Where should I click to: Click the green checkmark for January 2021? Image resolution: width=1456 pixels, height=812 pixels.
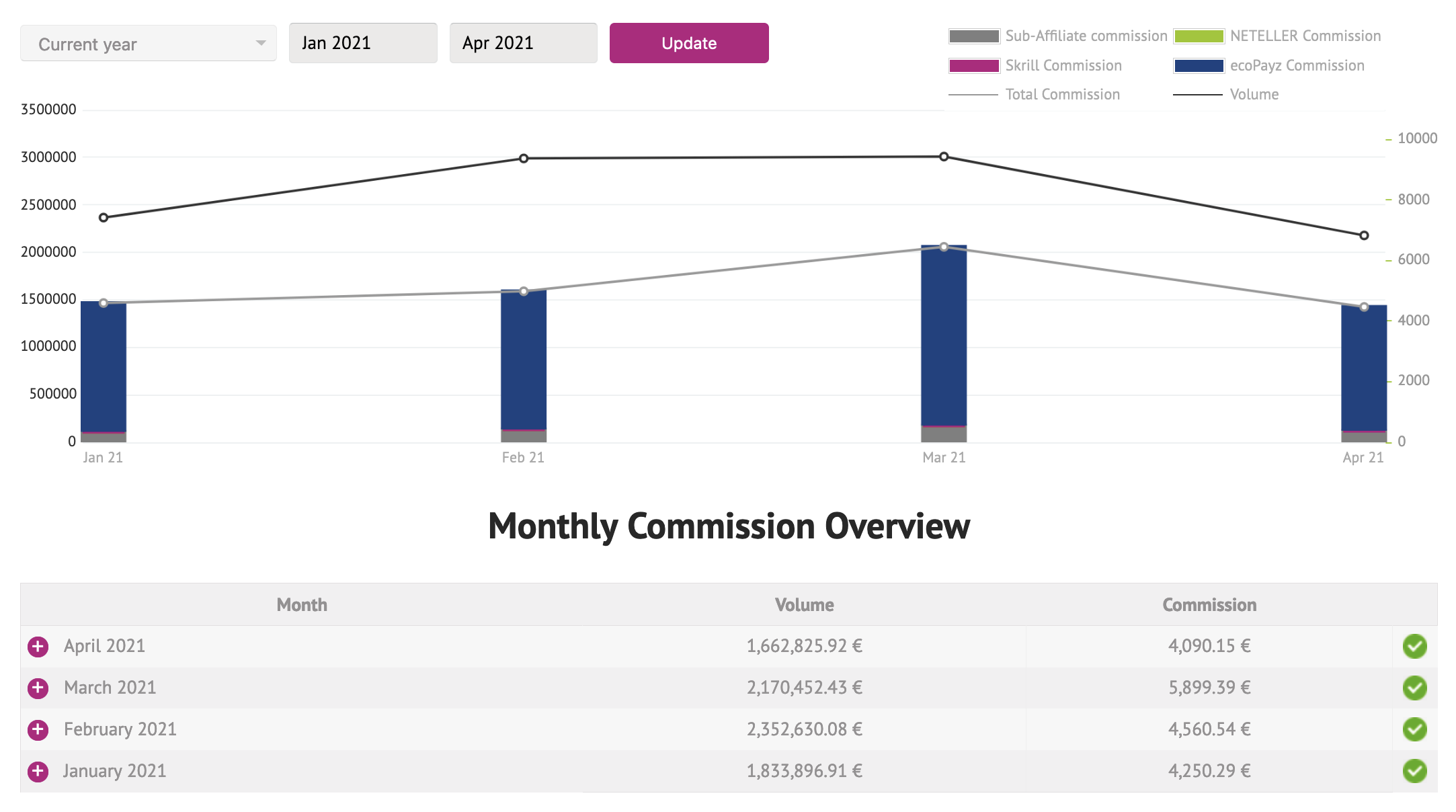[x=1414, y=772]
